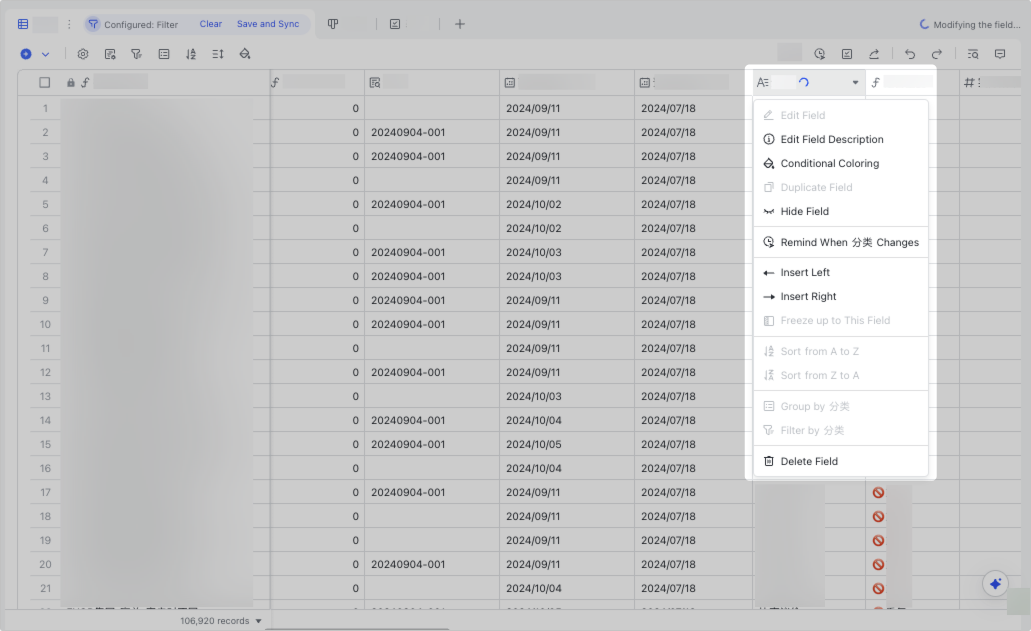Open the group records toolbar icon
1031x631 pixels.
(164, 54)
